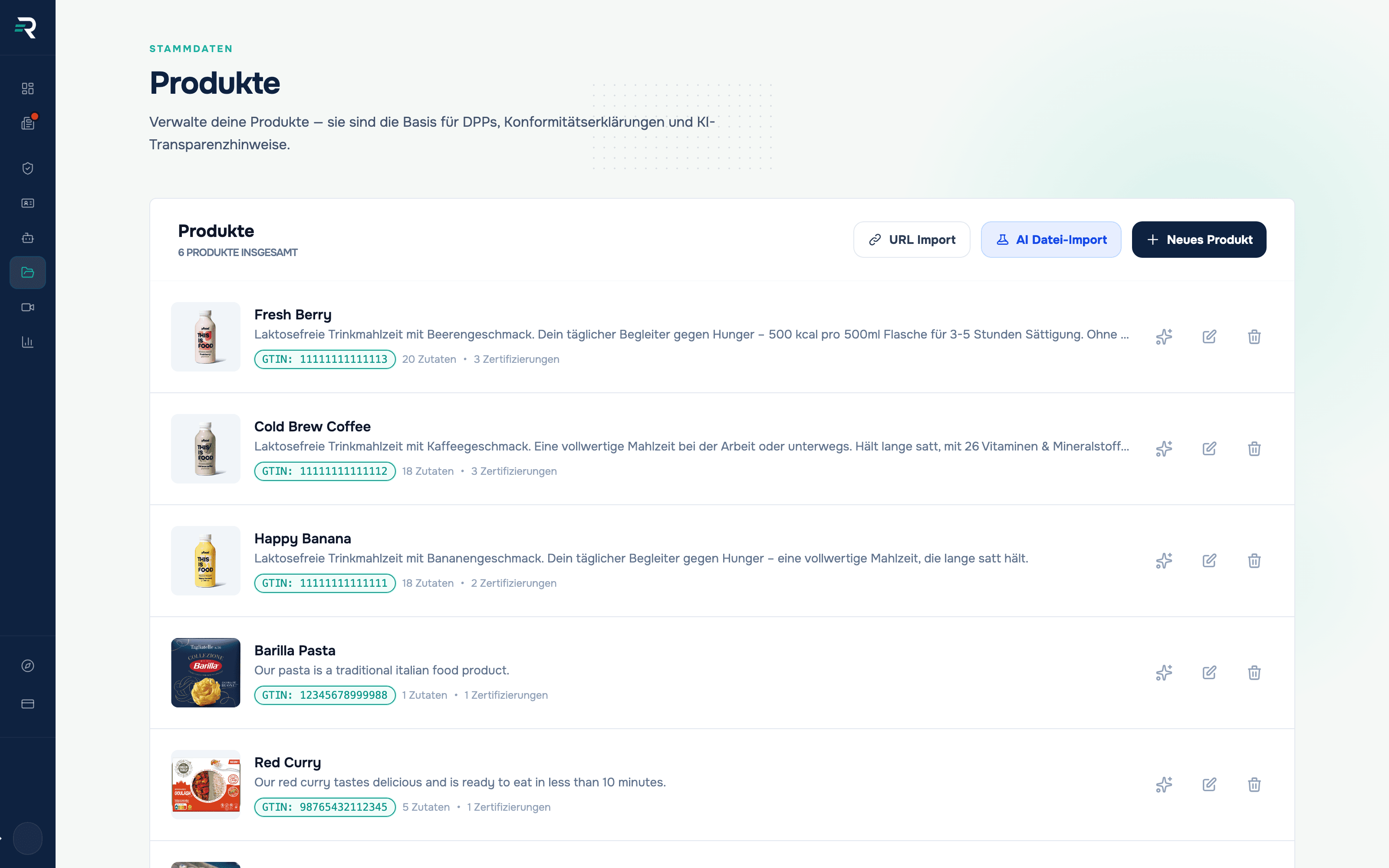Click the Cold Brew Coffee product name
The width and height of the screenshot is (1389, 868).
pos(312,427)
